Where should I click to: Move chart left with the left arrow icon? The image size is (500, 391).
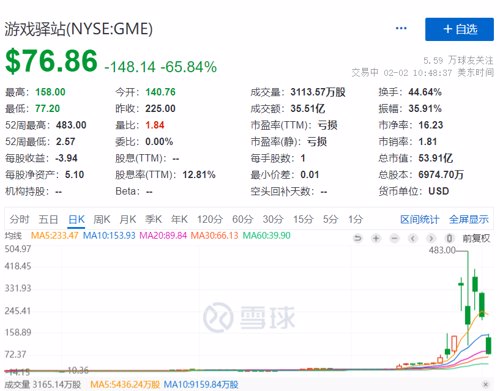tap(413, 238)
